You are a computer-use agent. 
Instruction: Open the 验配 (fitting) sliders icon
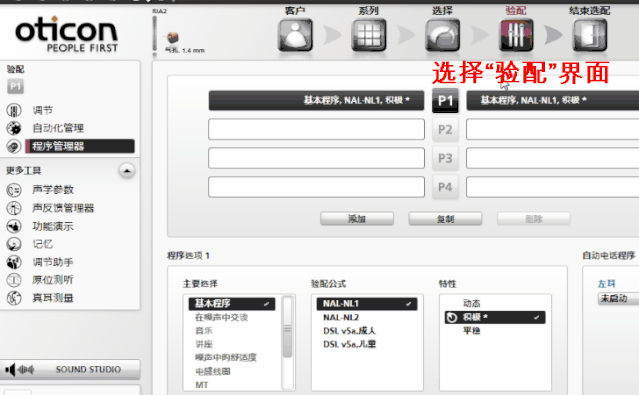point(516,35)
